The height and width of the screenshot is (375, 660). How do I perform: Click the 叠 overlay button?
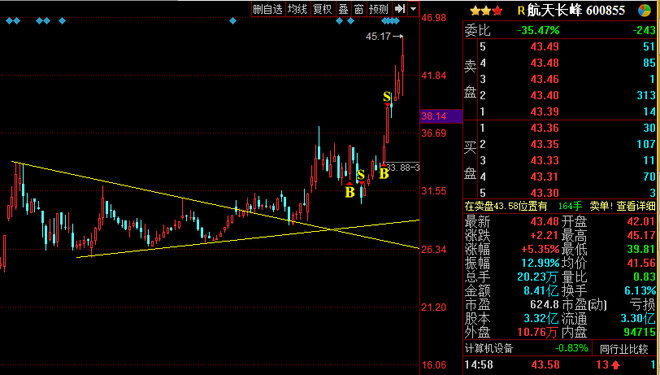[343, 9]
